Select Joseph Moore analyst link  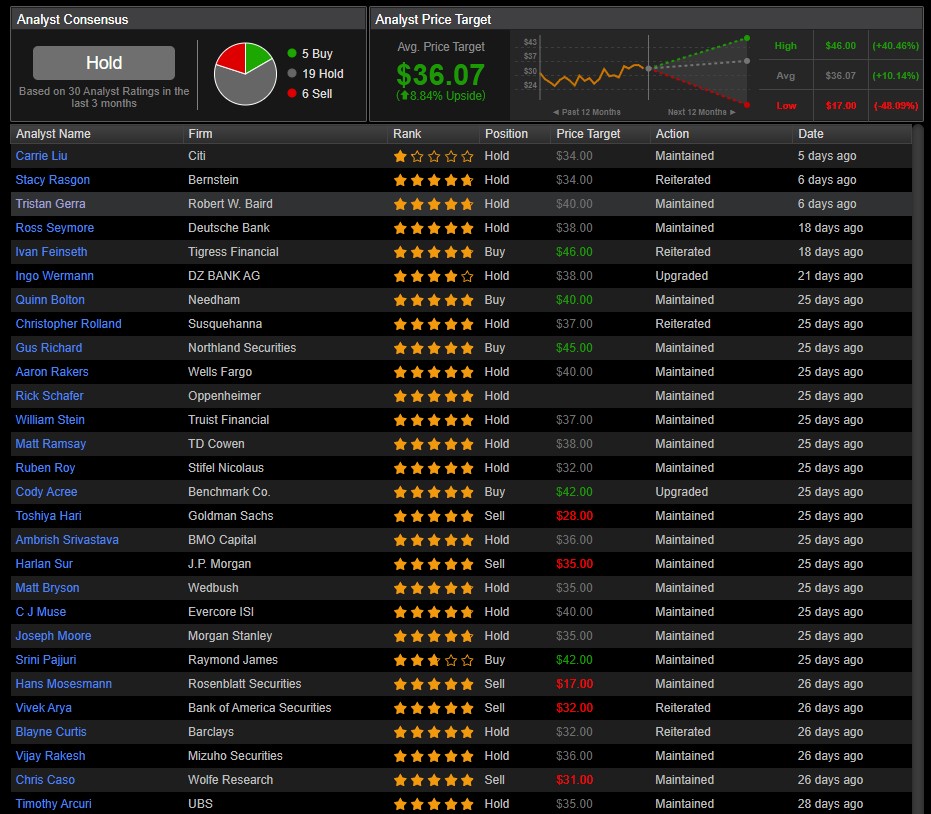click(53, 636)
